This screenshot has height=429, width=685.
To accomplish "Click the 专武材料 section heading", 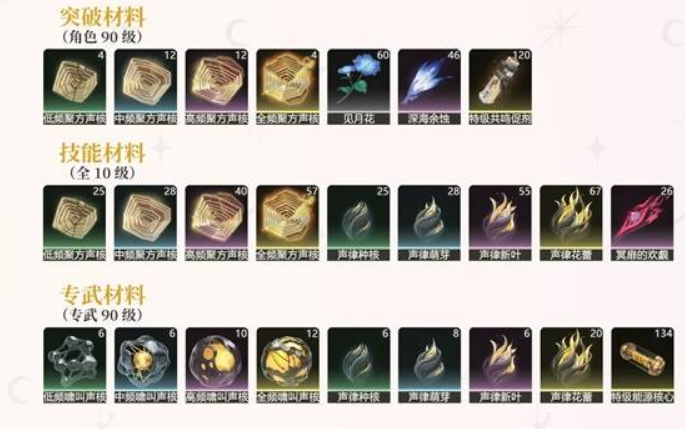I will [103, 295].
